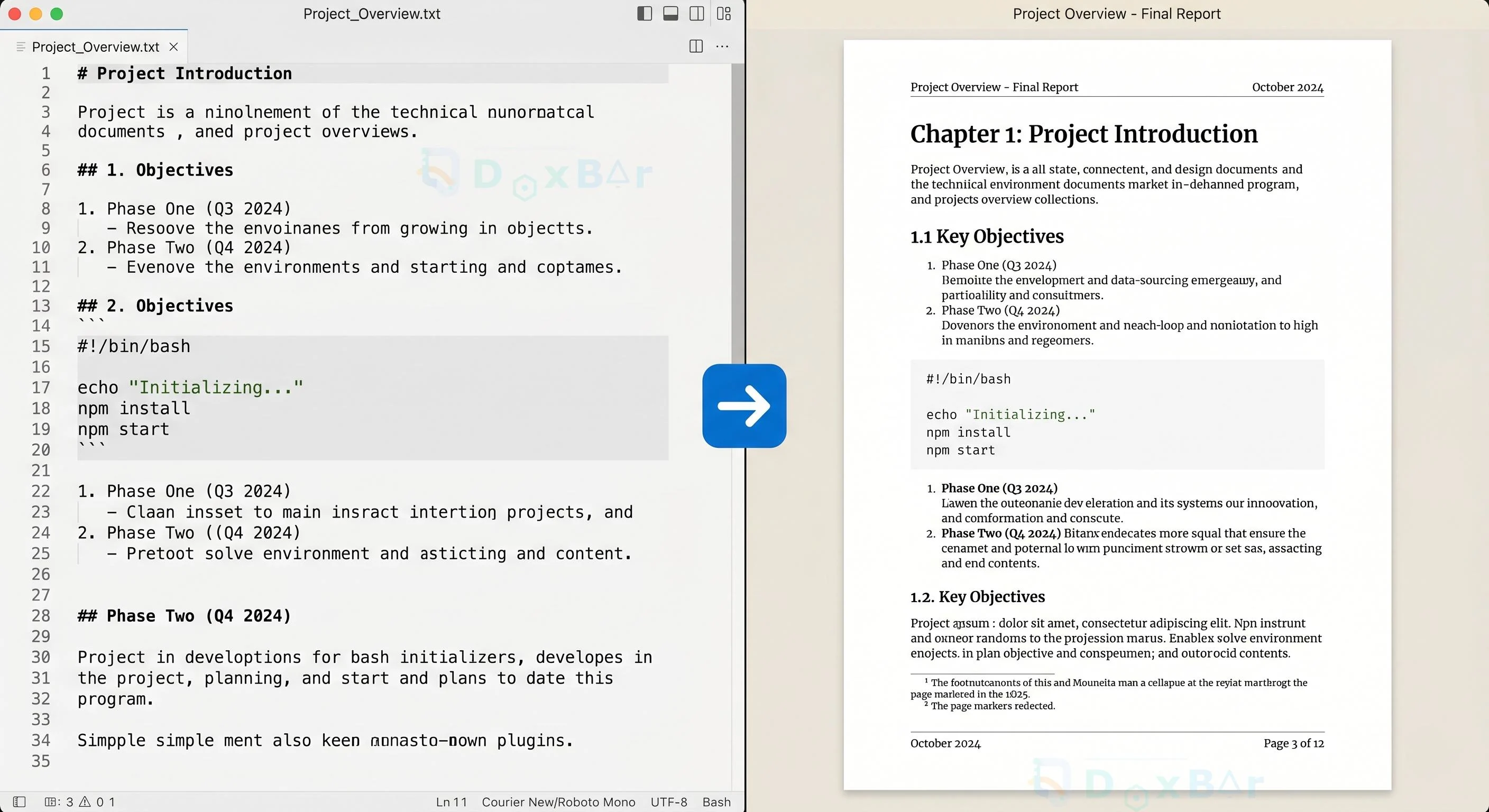Image resolution: width=1489 pixels, height=812 pixels.
Task: Click 'Page 3 of 12' in report footer
Action: click(1294, 743)
